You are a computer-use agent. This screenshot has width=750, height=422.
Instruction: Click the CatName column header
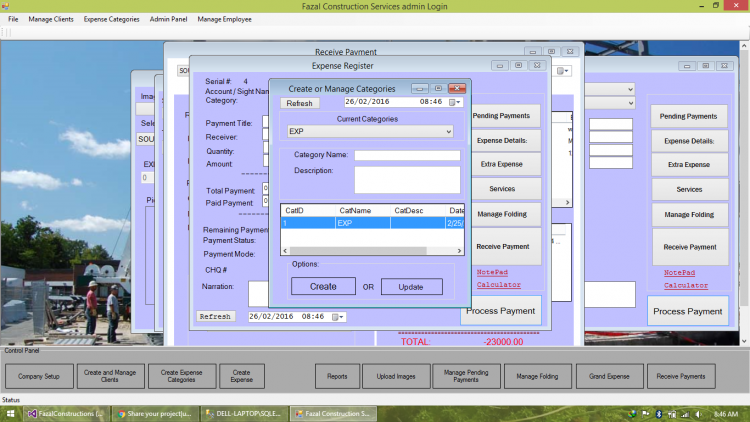[363, 211]
